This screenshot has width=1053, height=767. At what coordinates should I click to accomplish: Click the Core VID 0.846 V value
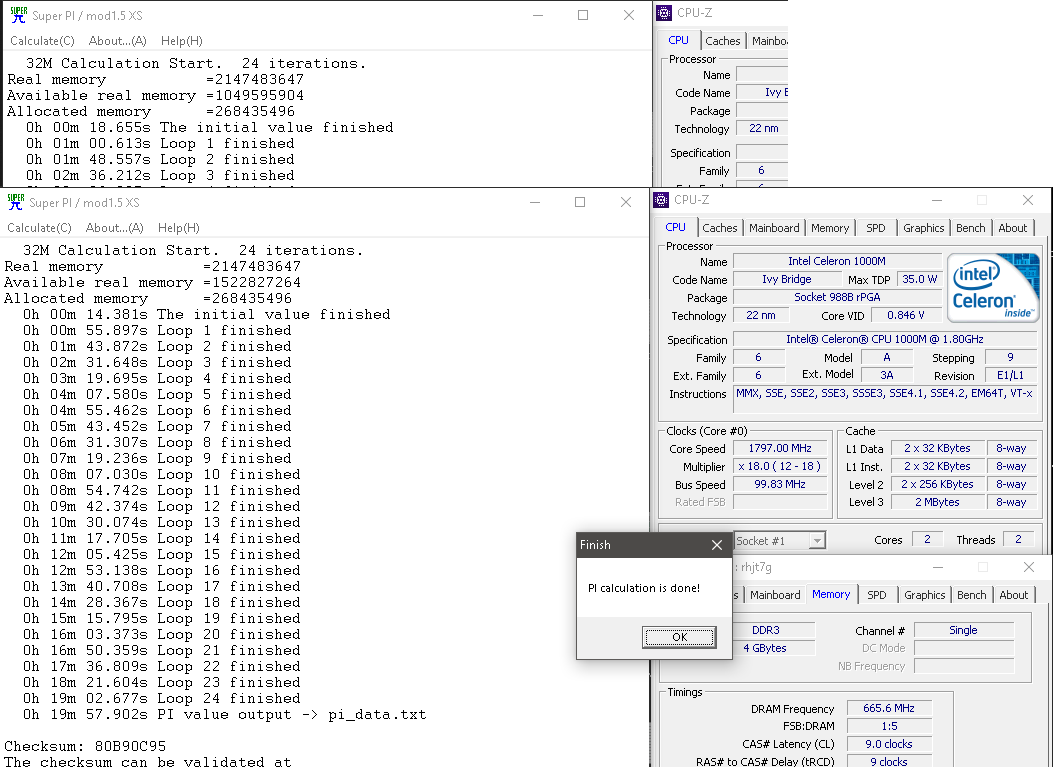click(906, 315)
